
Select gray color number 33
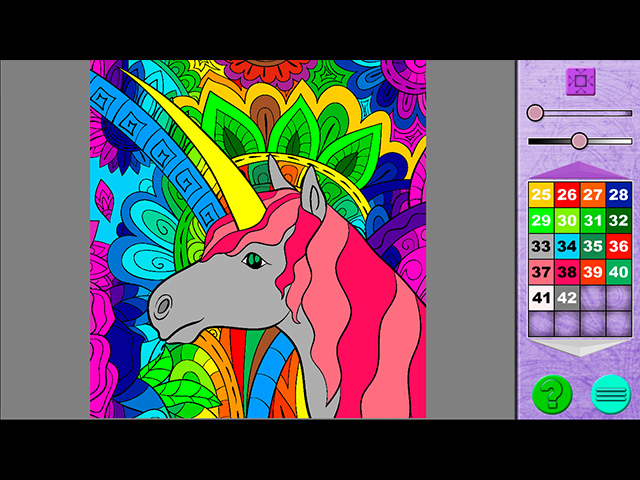(541, 246)
